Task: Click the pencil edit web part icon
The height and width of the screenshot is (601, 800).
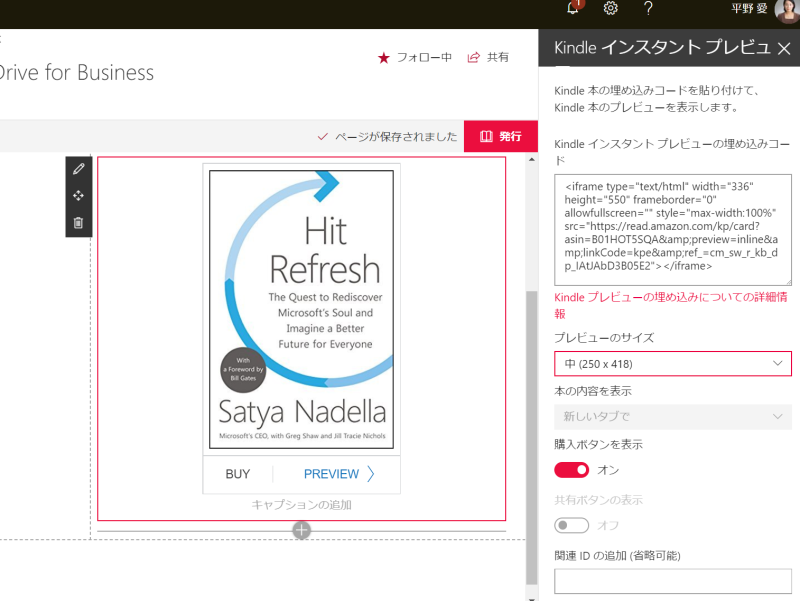Action: tap(79, 169)
